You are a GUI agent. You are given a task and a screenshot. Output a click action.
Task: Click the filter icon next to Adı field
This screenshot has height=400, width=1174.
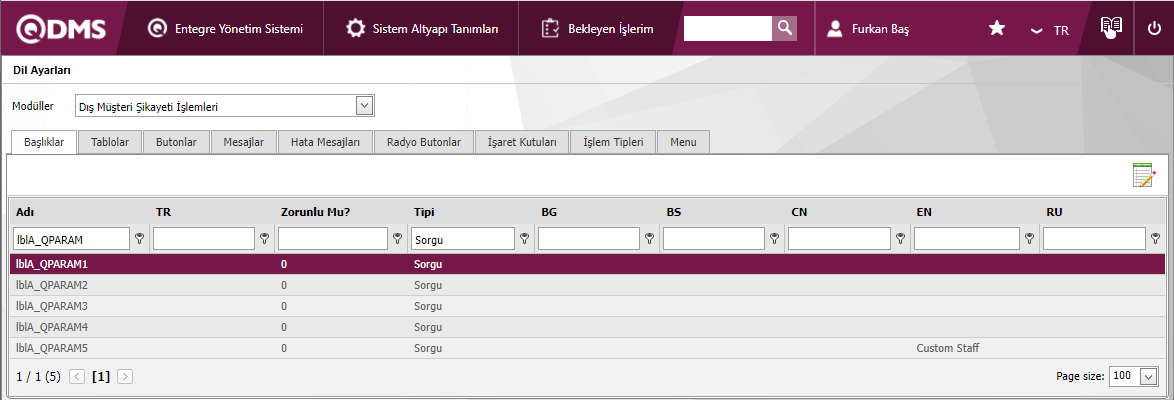tap(140, 238)
